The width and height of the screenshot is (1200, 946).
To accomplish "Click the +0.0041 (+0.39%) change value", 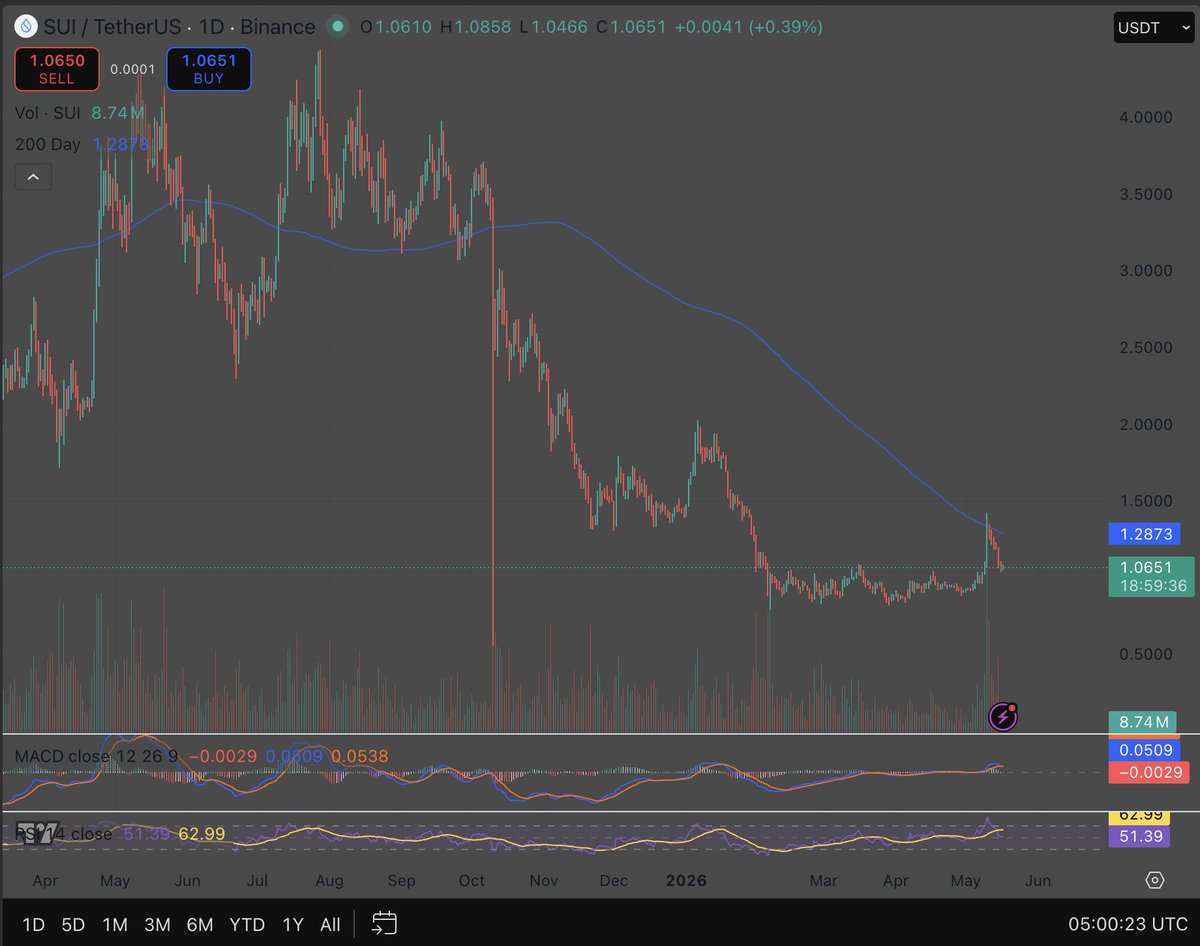I will (748, 27).
